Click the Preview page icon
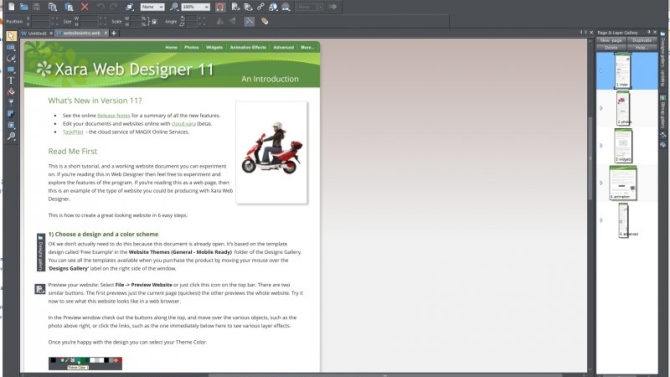 click(235, 7)
